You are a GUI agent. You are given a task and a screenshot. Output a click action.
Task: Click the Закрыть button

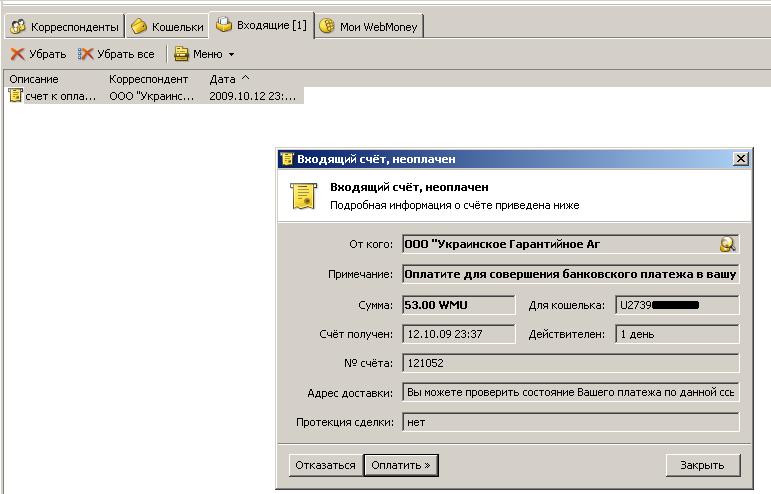(703, 465)
